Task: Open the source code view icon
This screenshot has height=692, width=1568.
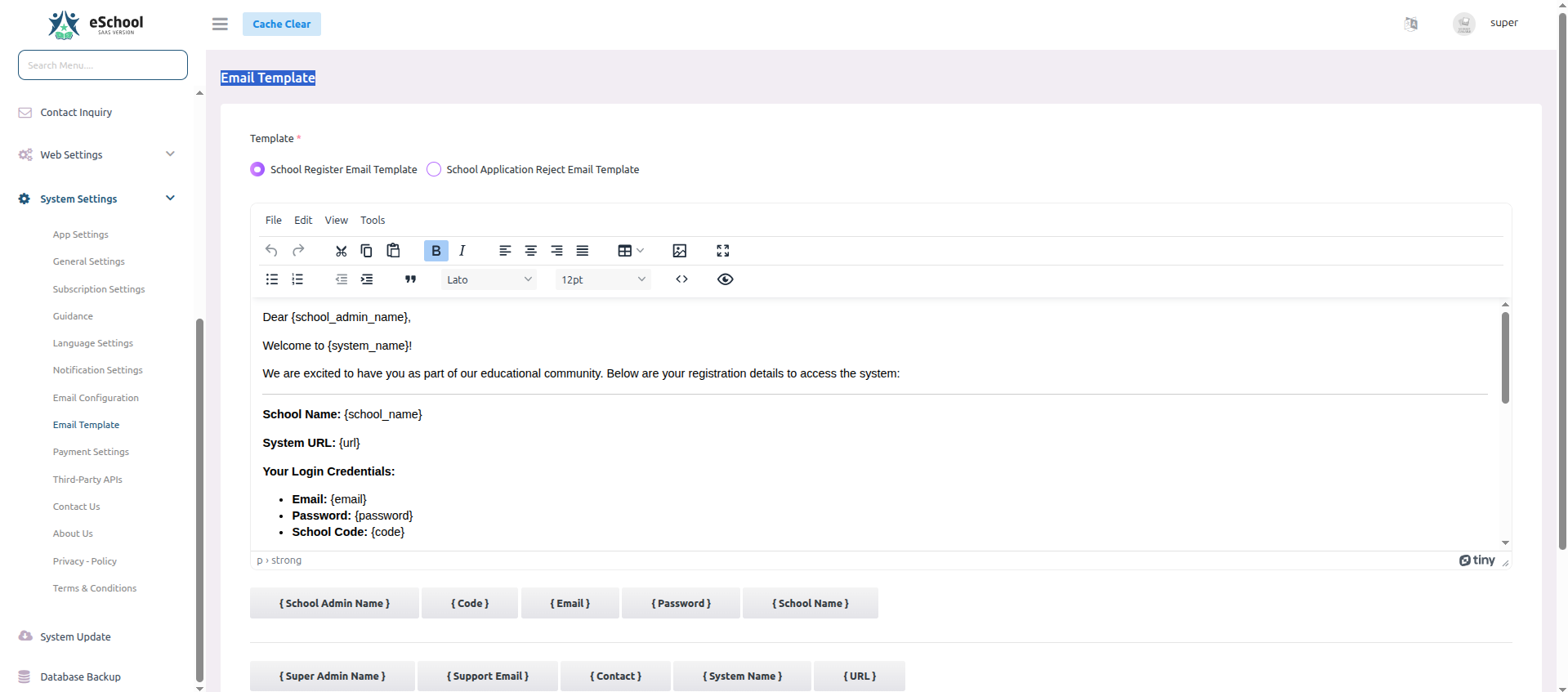Action: [681, 279]
